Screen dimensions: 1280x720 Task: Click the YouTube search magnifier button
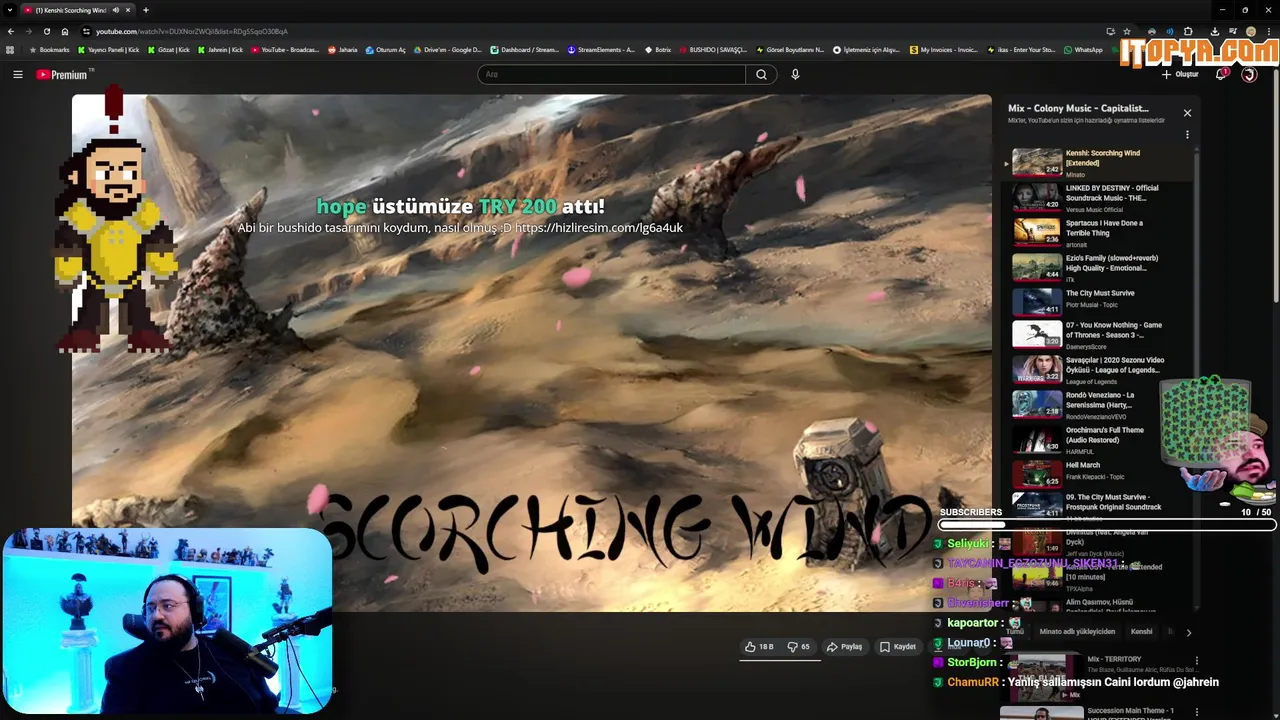tap(761, 74)
